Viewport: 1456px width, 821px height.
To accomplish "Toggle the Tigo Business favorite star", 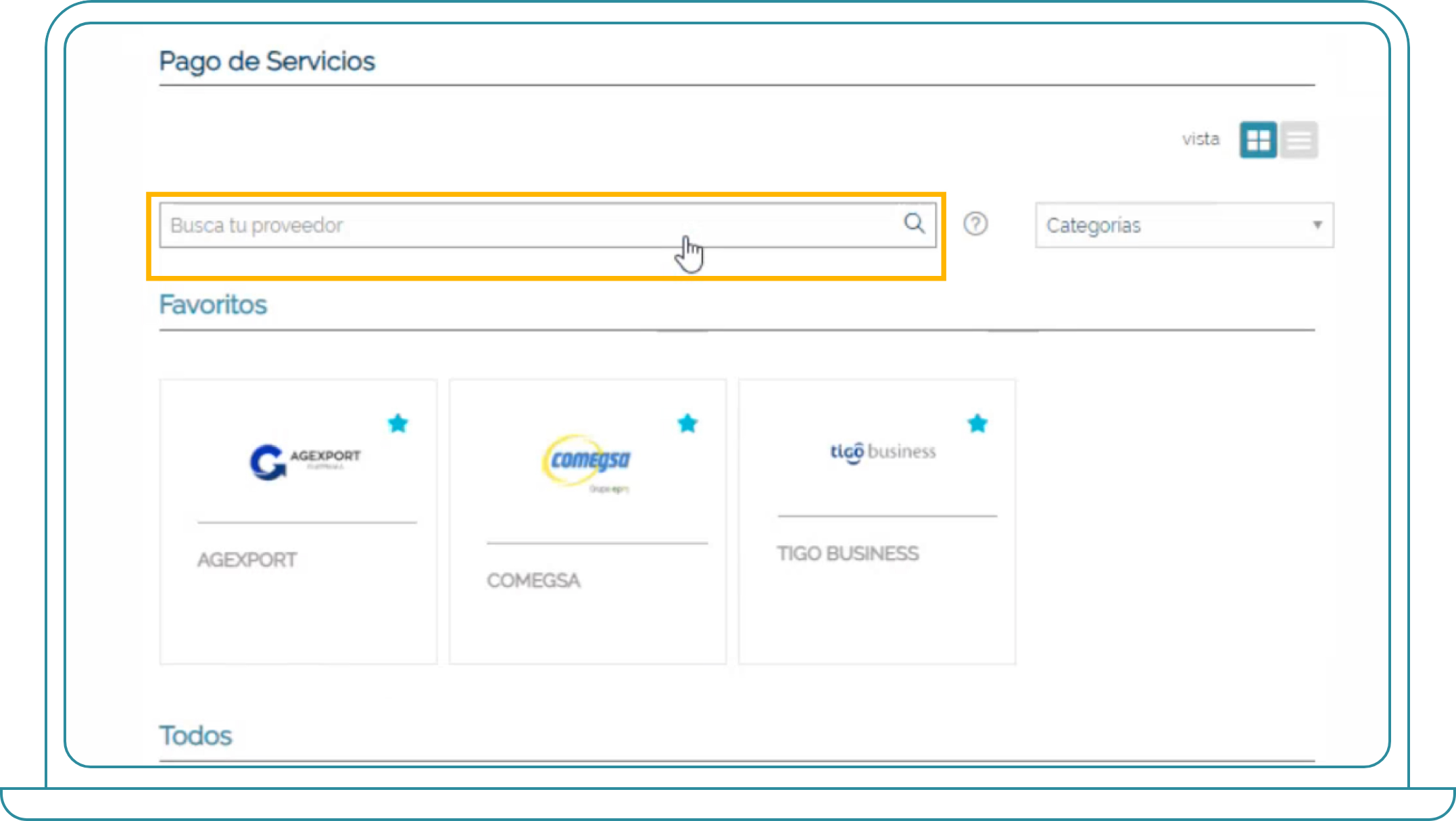I will (977, 424).
